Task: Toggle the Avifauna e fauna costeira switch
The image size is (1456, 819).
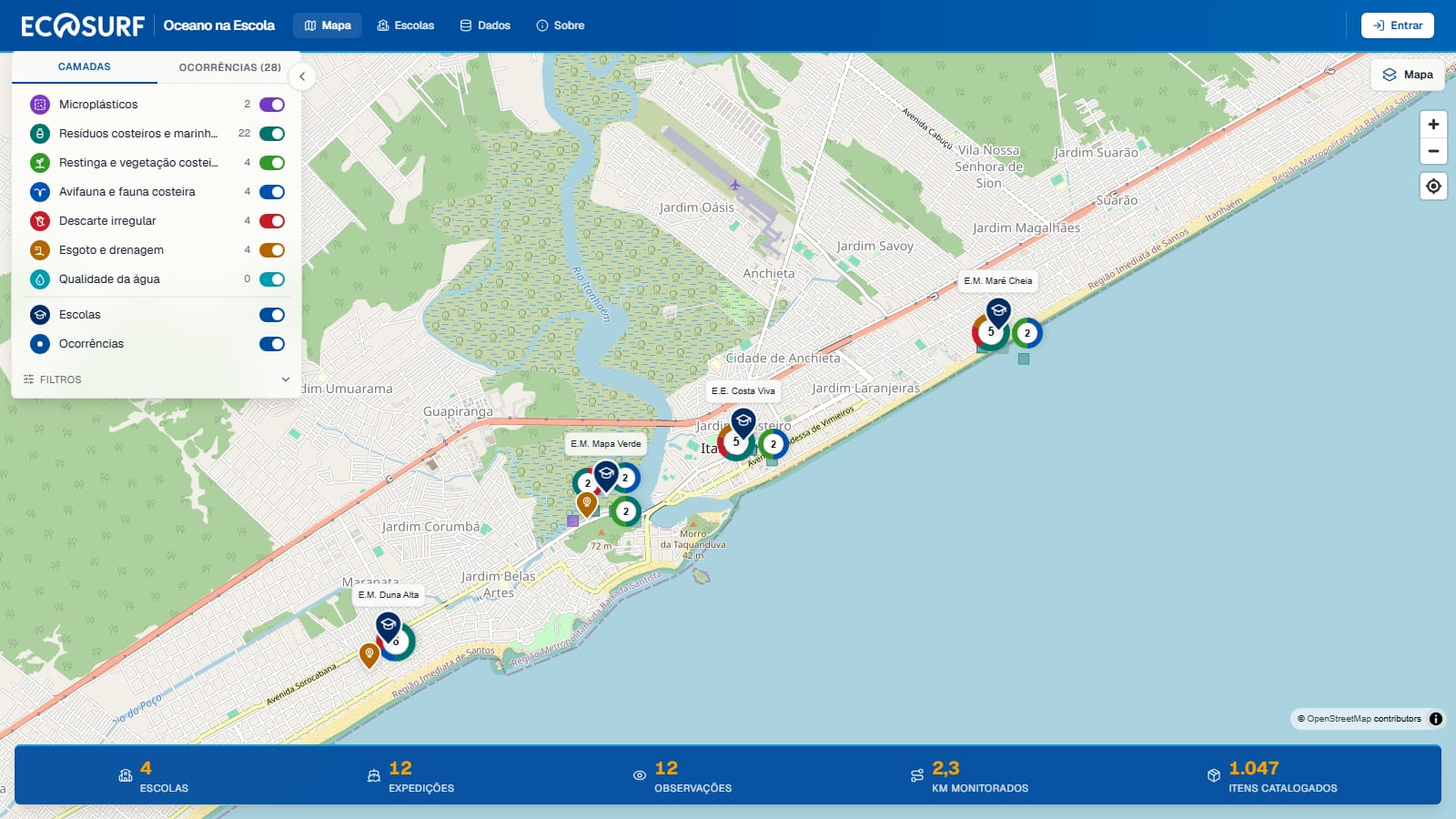Action: pos(272,192)
